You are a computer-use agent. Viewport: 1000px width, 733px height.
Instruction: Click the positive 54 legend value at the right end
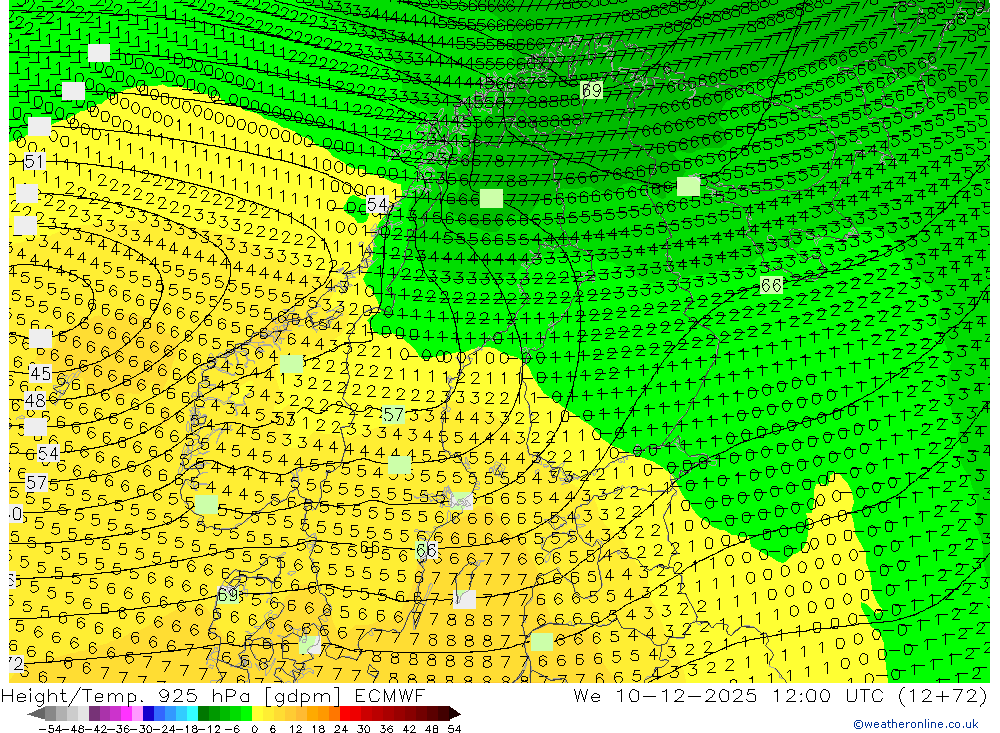pos(454,729)
